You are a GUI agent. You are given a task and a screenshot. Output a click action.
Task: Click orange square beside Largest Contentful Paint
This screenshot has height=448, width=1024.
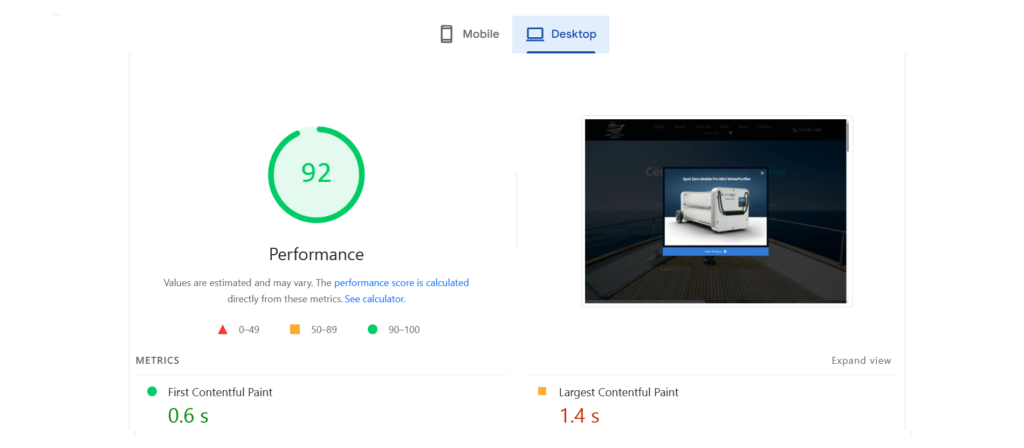point(542,392)
